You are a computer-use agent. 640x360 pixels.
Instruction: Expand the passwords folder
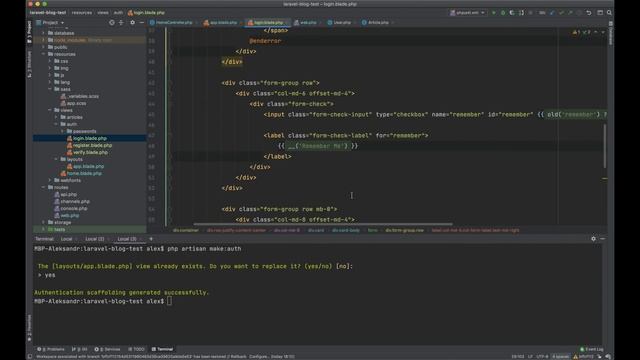(62, 131)
